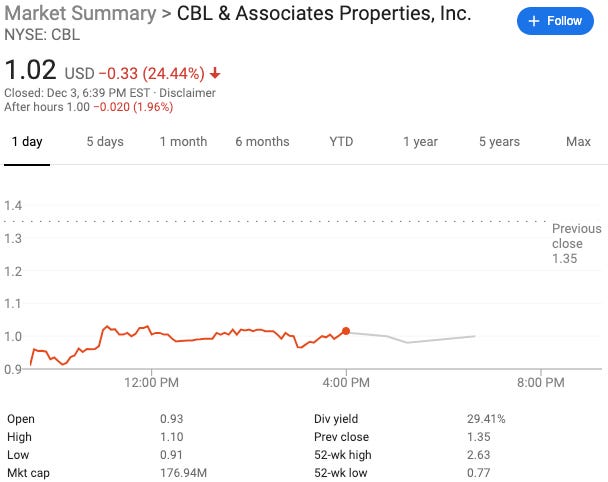
Task: Click the blue Follow button
Action: point(555,21)
